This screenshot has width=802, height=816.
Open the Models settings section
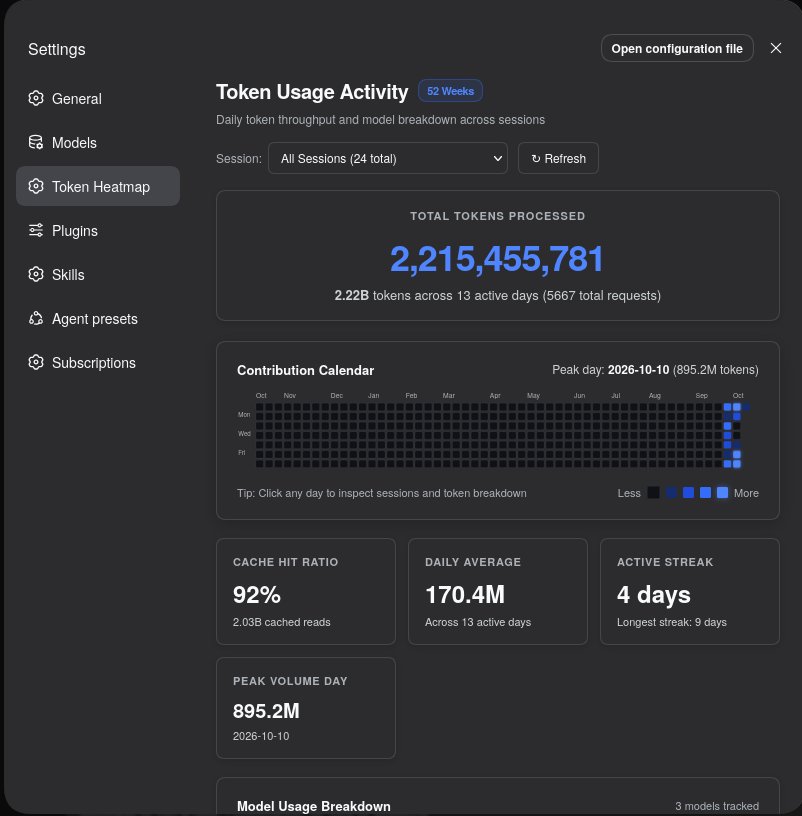coord(98,143)
